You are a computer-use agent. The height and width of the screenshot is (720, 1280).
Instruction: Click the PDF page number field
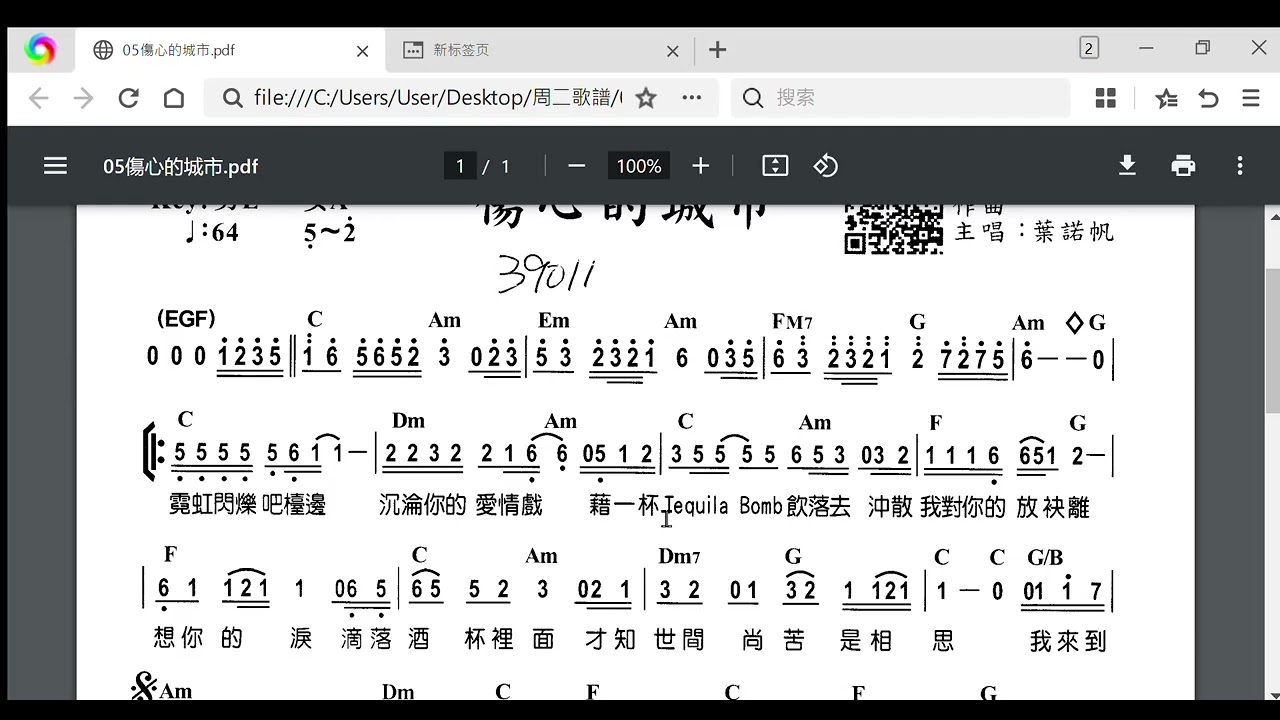pos(460,166)
